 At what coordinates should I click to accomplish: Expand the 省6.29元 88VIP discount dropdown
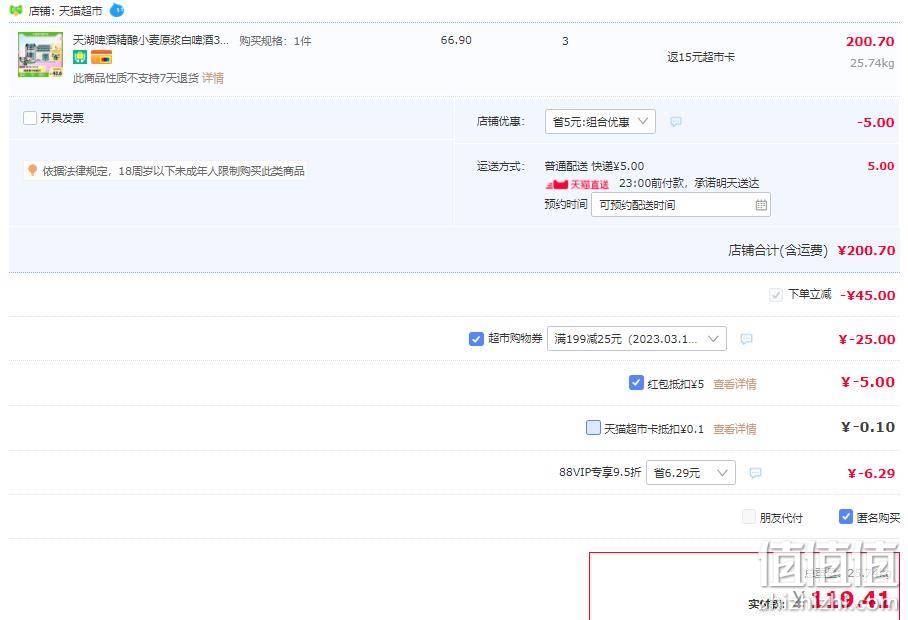point(691,472)
